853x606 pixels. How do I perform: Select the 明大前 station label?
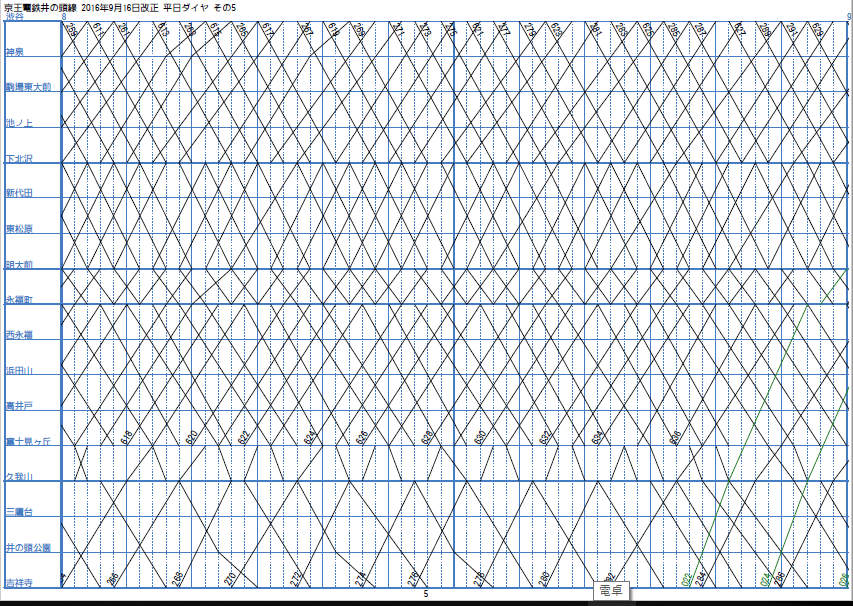pyautogui.click(x=19, y=264)
